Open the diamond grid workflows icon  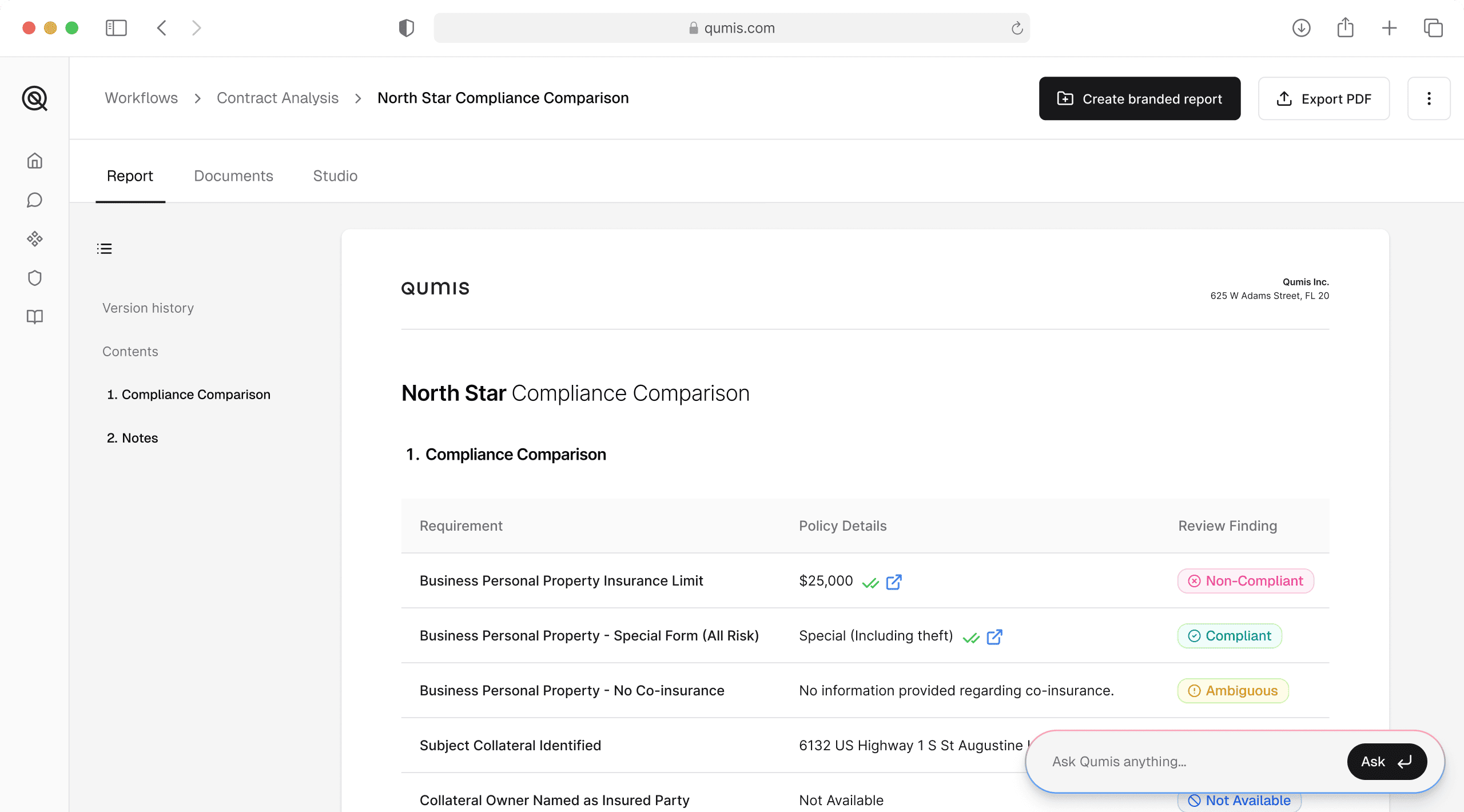pos(35,238)
